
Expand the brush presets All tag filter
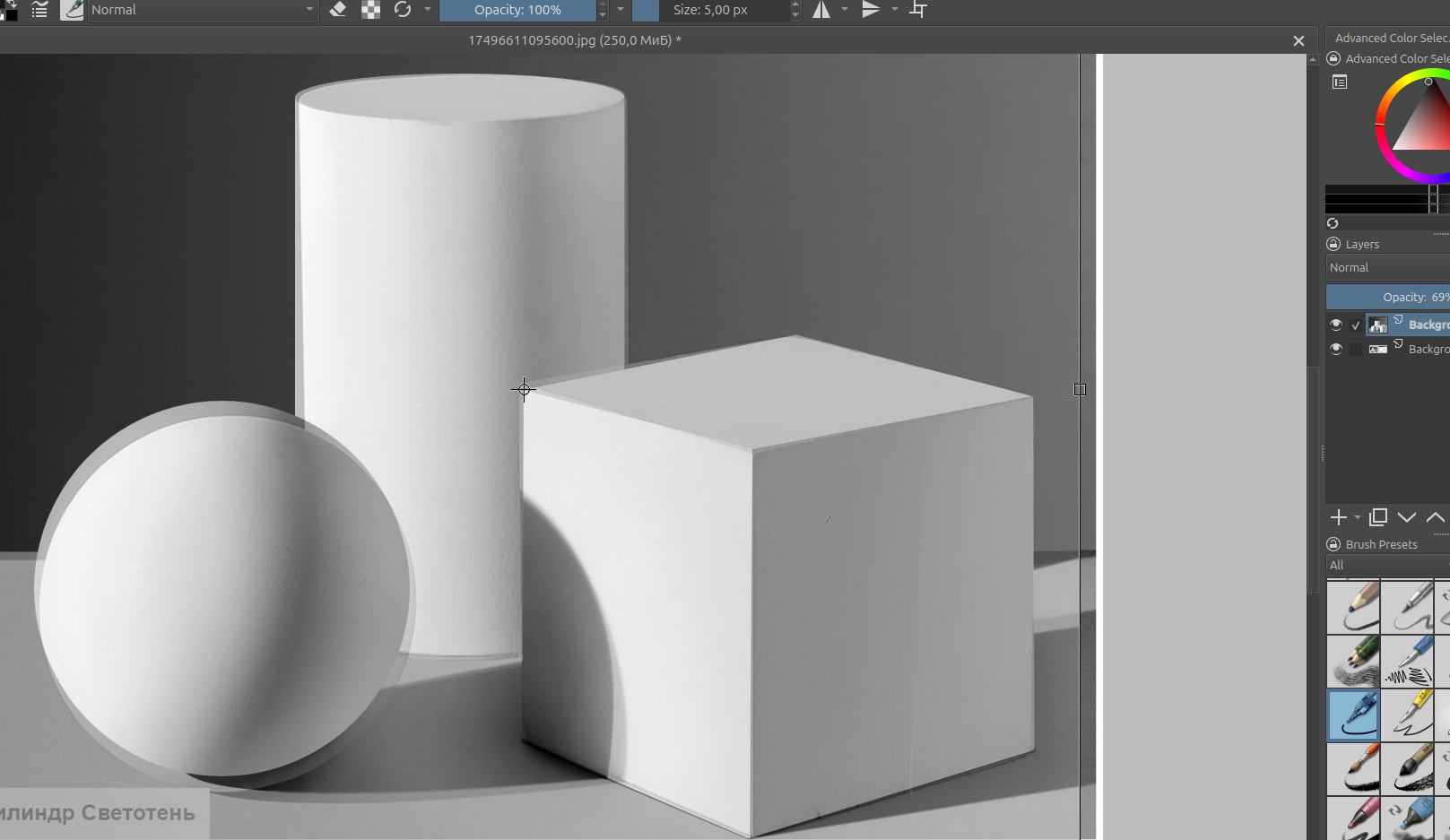click(1386, 565)
